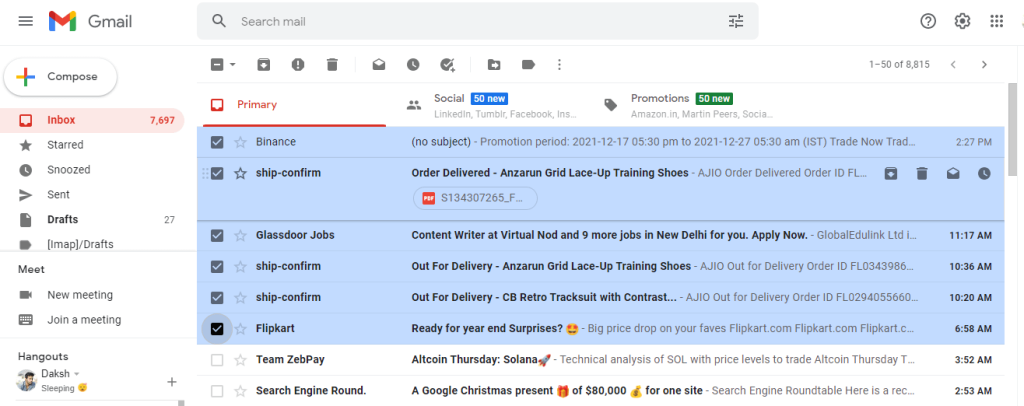This screenshot has width=1024, height=406.
Task: Open Settings gear icon
Action: [x=962, y=21]
